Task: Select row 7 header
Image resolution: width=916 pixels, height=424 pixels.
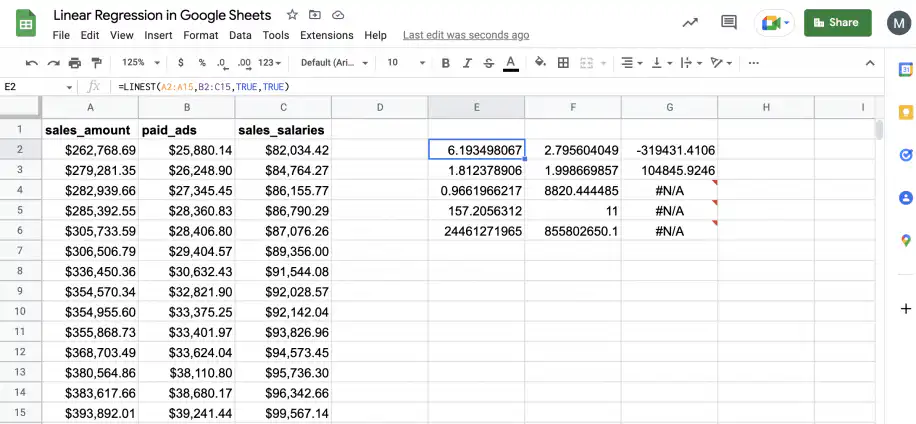Action: click(x=20, y=251)
